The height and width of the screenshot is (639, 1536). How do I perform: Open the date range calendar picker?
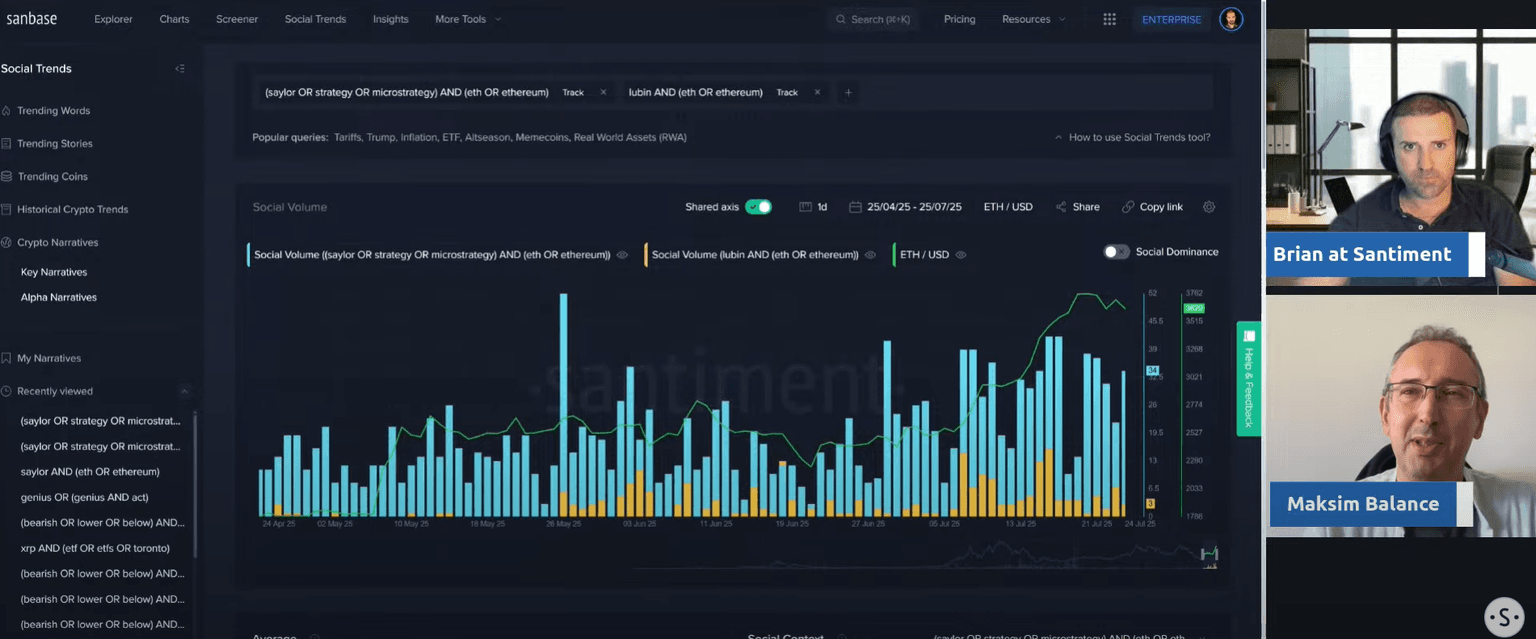click(x=905, y=207)
